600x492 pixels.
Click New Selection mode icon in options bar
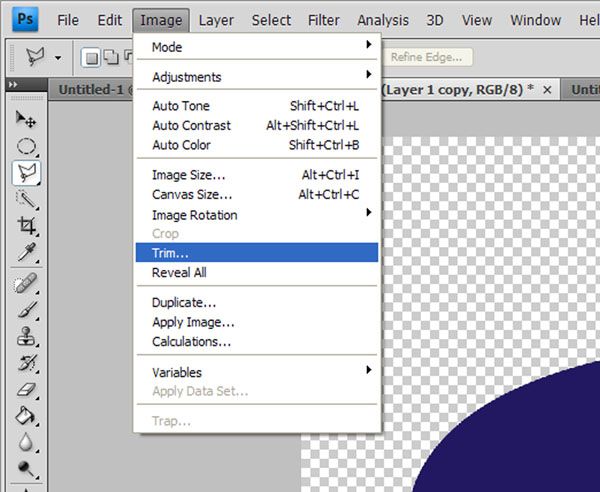click(91, 58)
